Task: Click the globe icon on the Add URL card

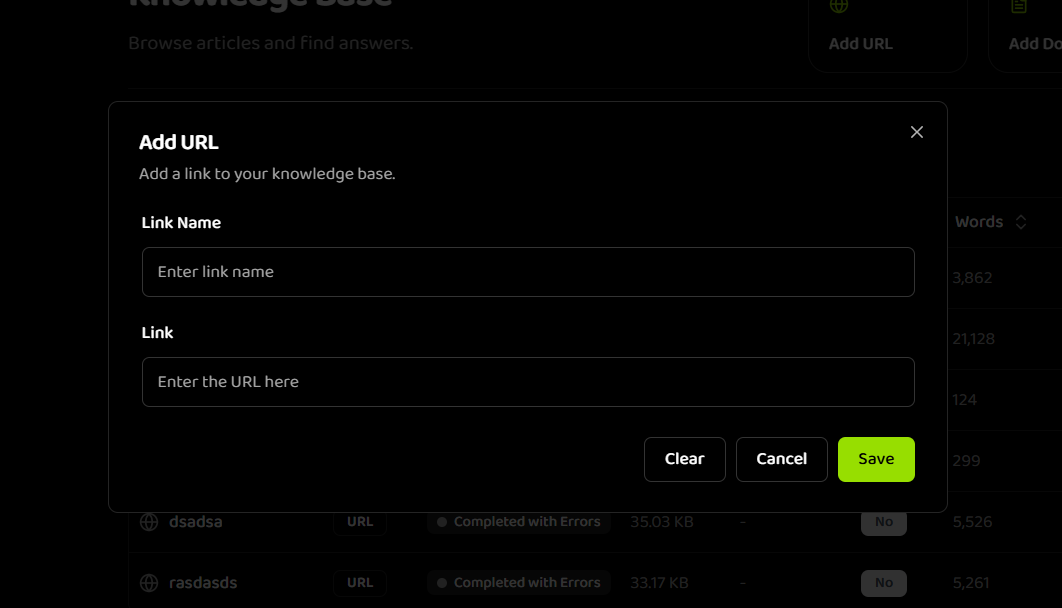Action: point(838,6)
